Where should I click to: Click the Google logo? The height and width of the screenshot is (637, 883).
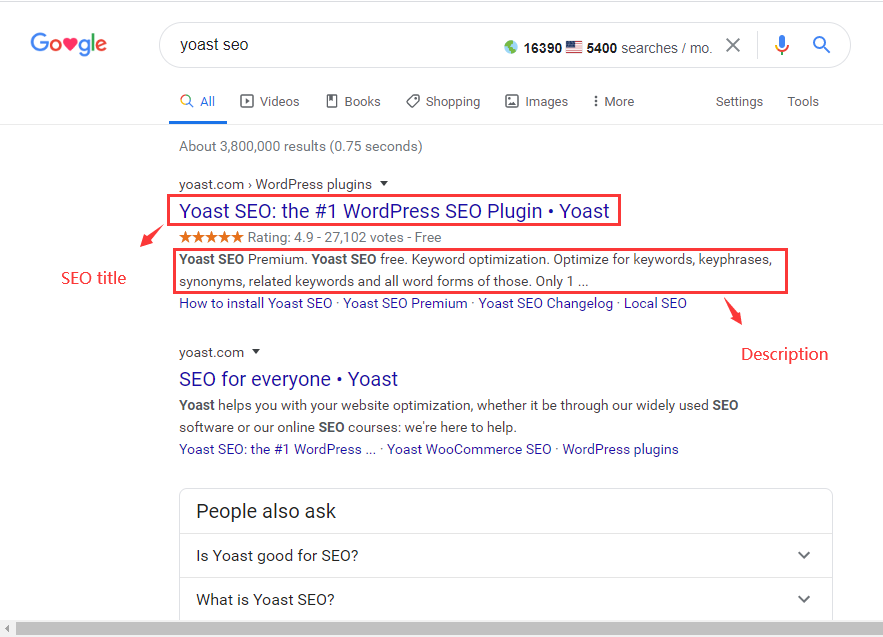pos(69,43)
